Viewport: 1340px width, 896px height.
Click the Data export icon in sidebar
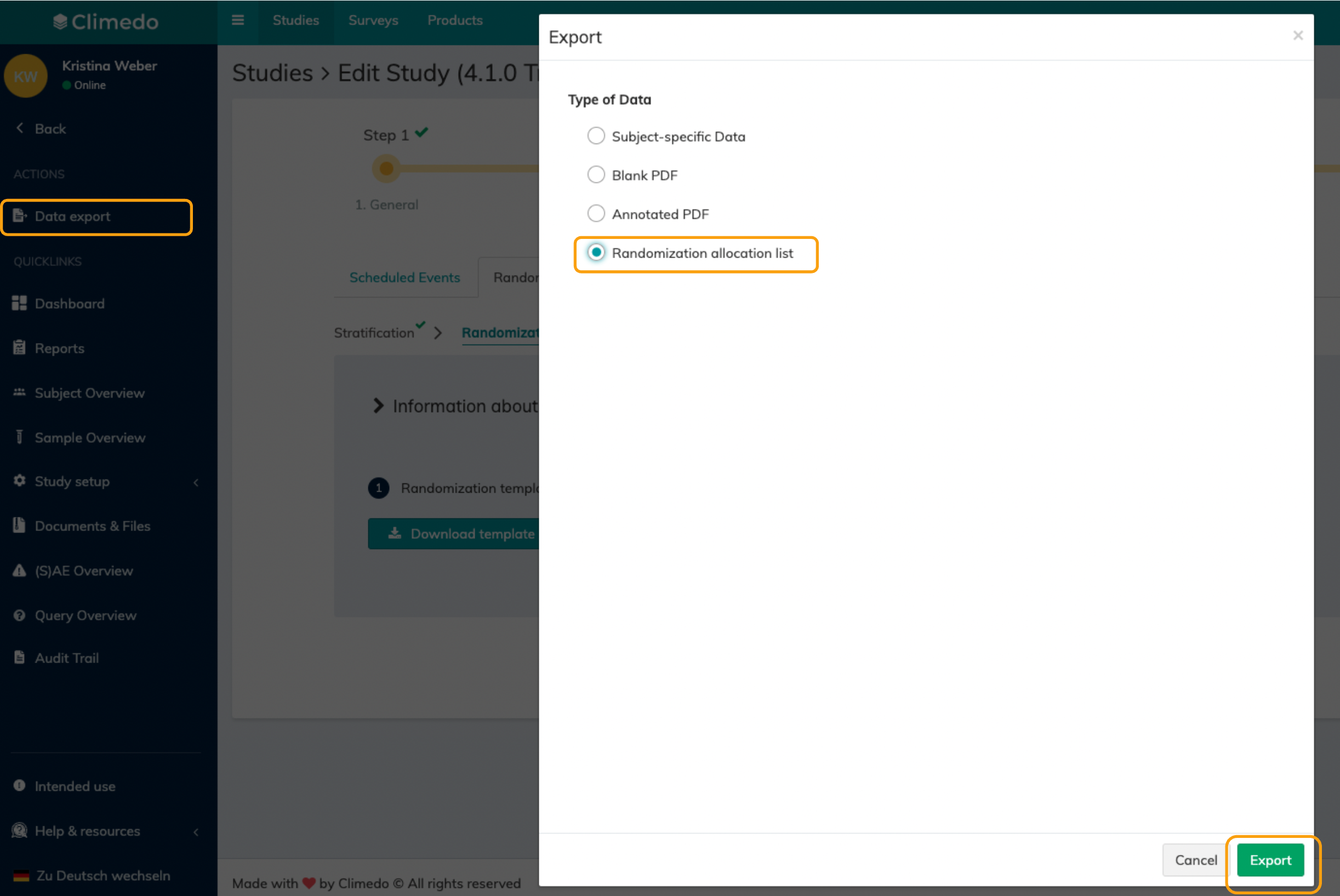point(19,216)
